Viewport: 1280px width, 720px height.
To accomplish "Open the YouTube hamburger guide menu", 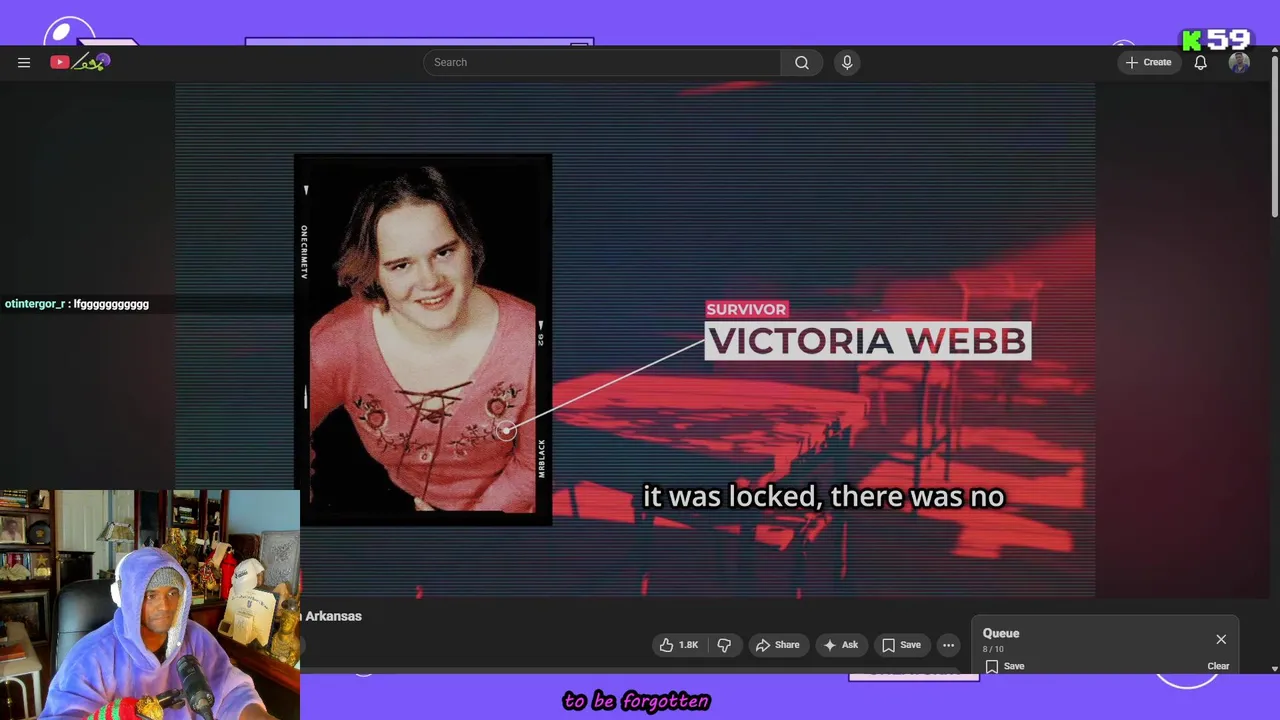I will (24, 62).
